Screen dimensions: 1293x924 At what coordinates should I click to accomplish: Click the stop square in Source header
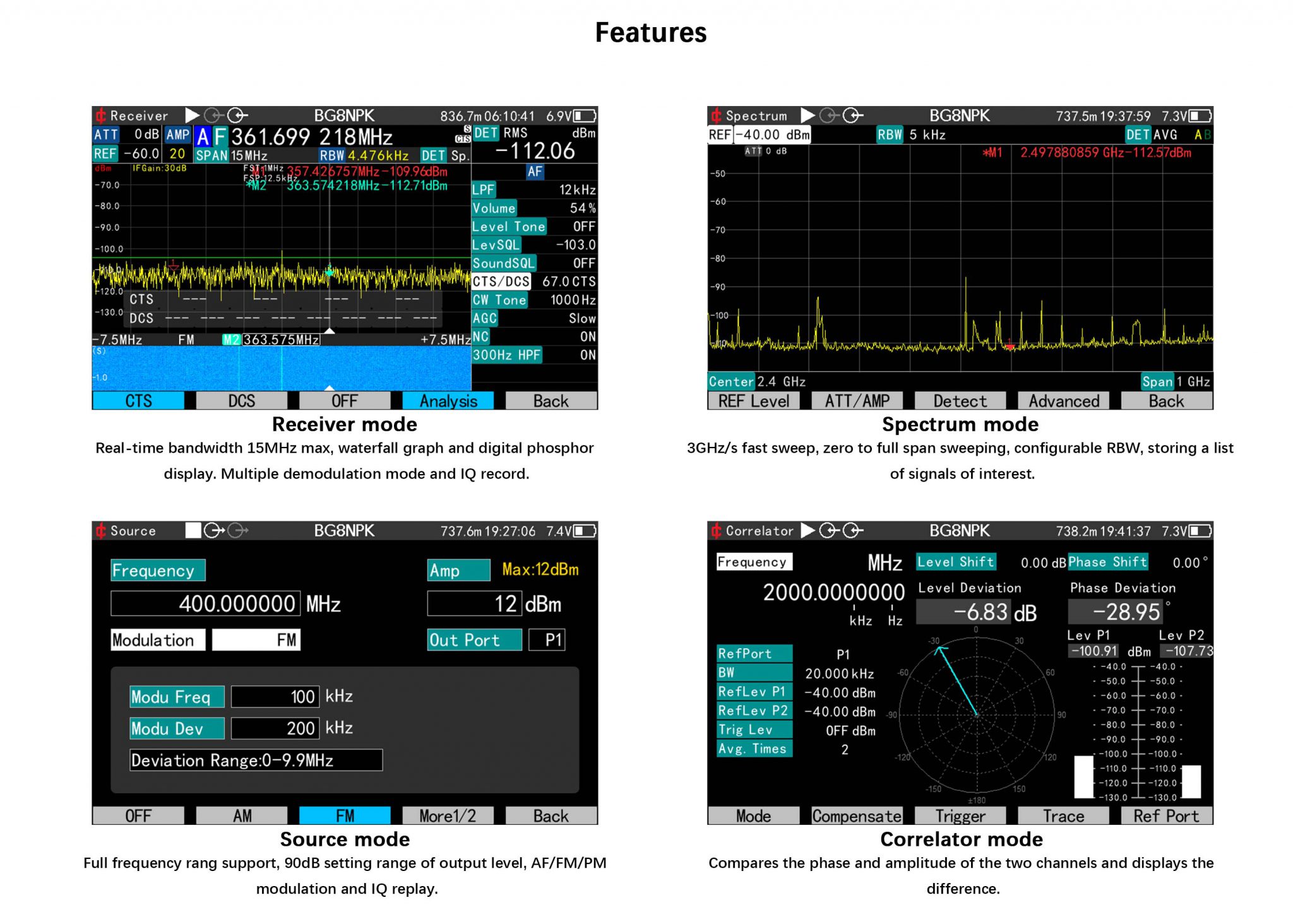(193, 530)
